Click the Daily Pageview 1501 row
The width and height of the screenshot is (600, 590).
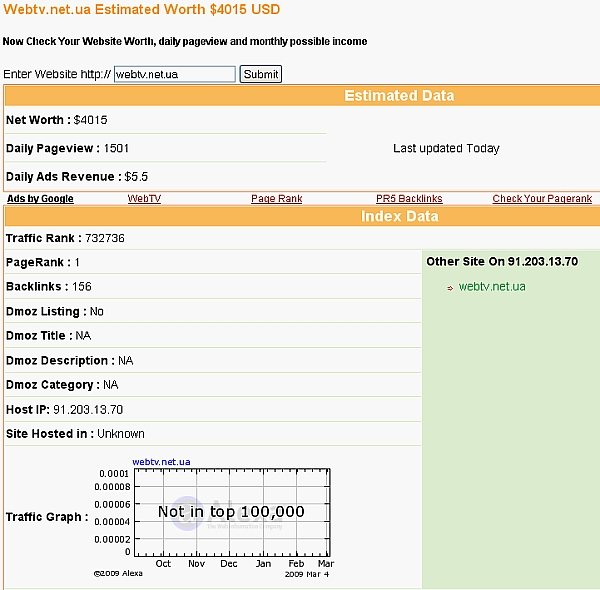68,148
